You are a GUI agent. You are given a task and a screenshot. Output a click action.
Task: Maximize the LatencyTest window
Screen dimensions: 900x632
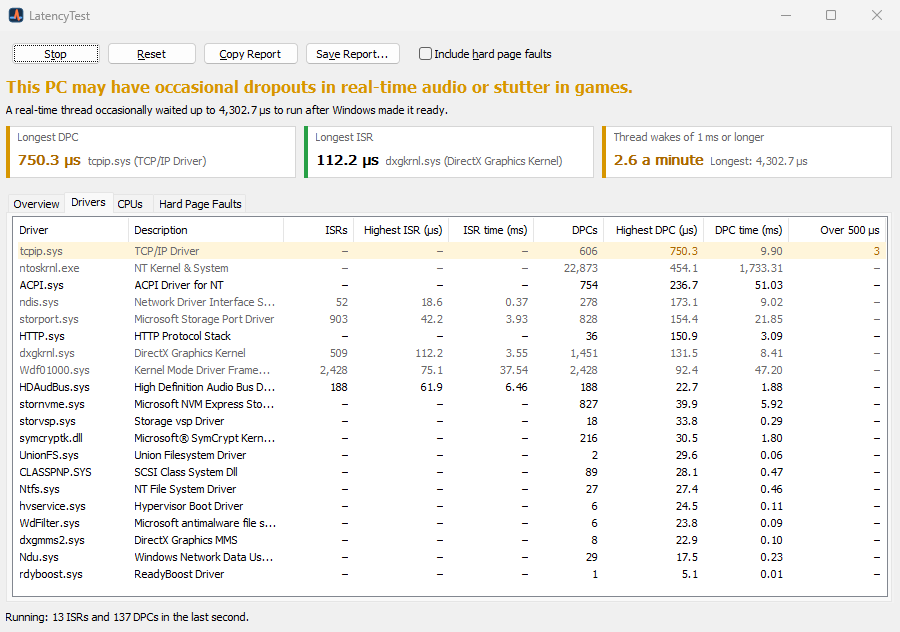point(831,15)
